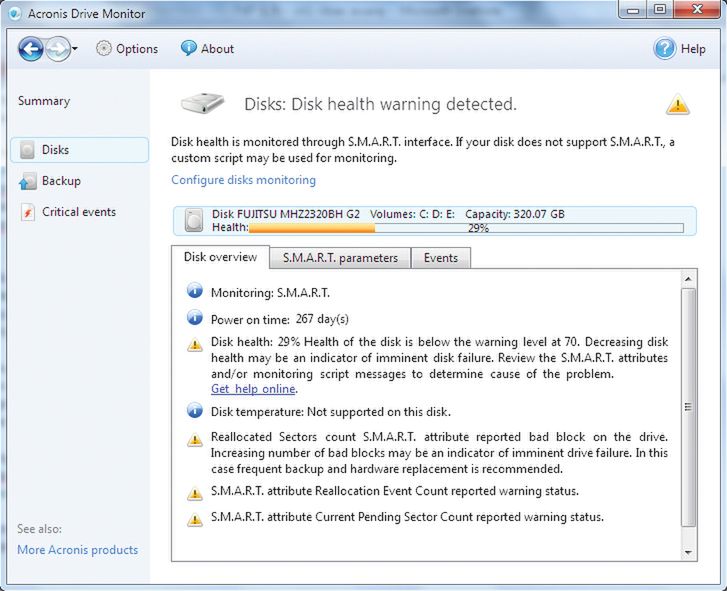Click the Options gear icon
727x591 pixels.
(x=104, y=48)
